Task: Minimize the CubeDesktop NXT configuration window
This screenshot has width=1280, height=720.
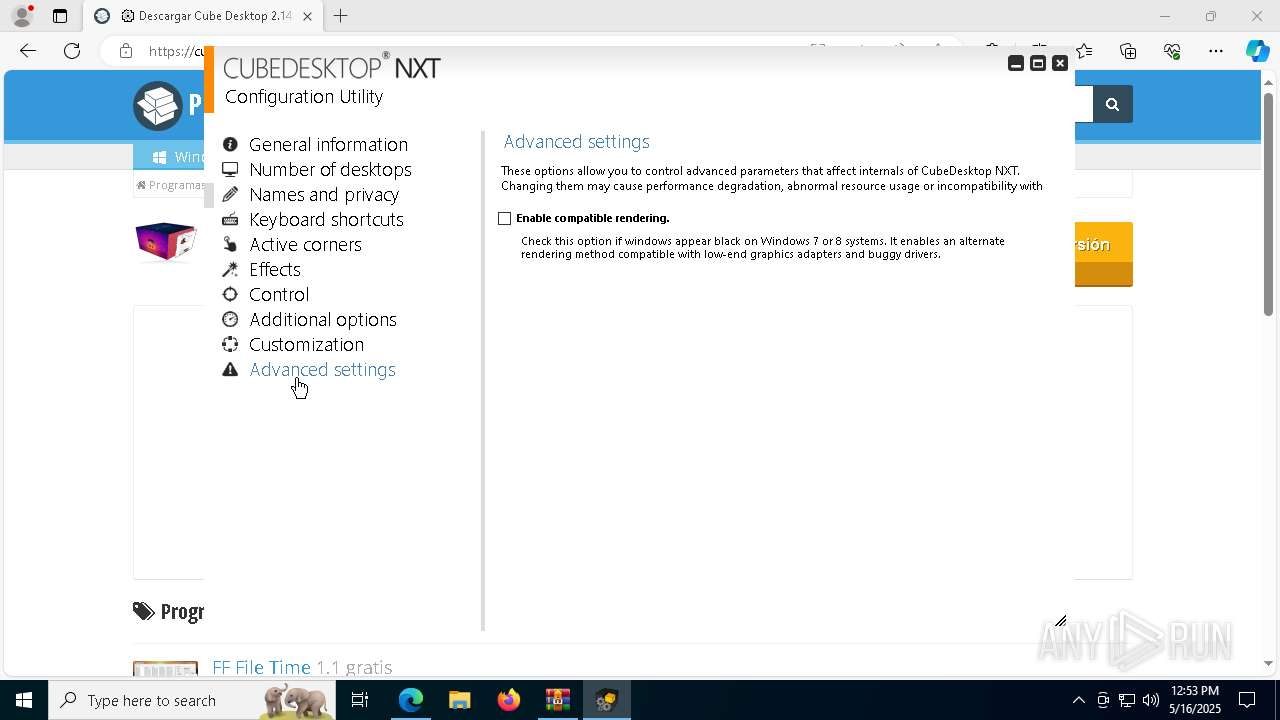Action: click(x=1016, y=63)
